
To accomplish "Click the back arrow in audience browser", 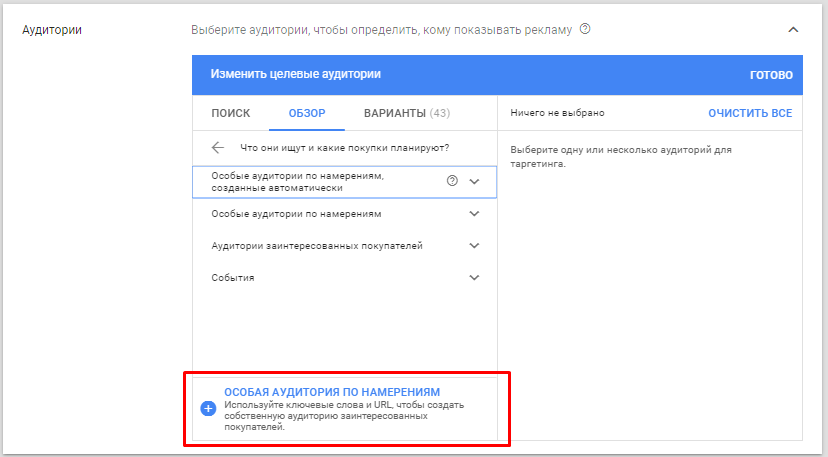I will pyautogui.click(x=218, y=148).
